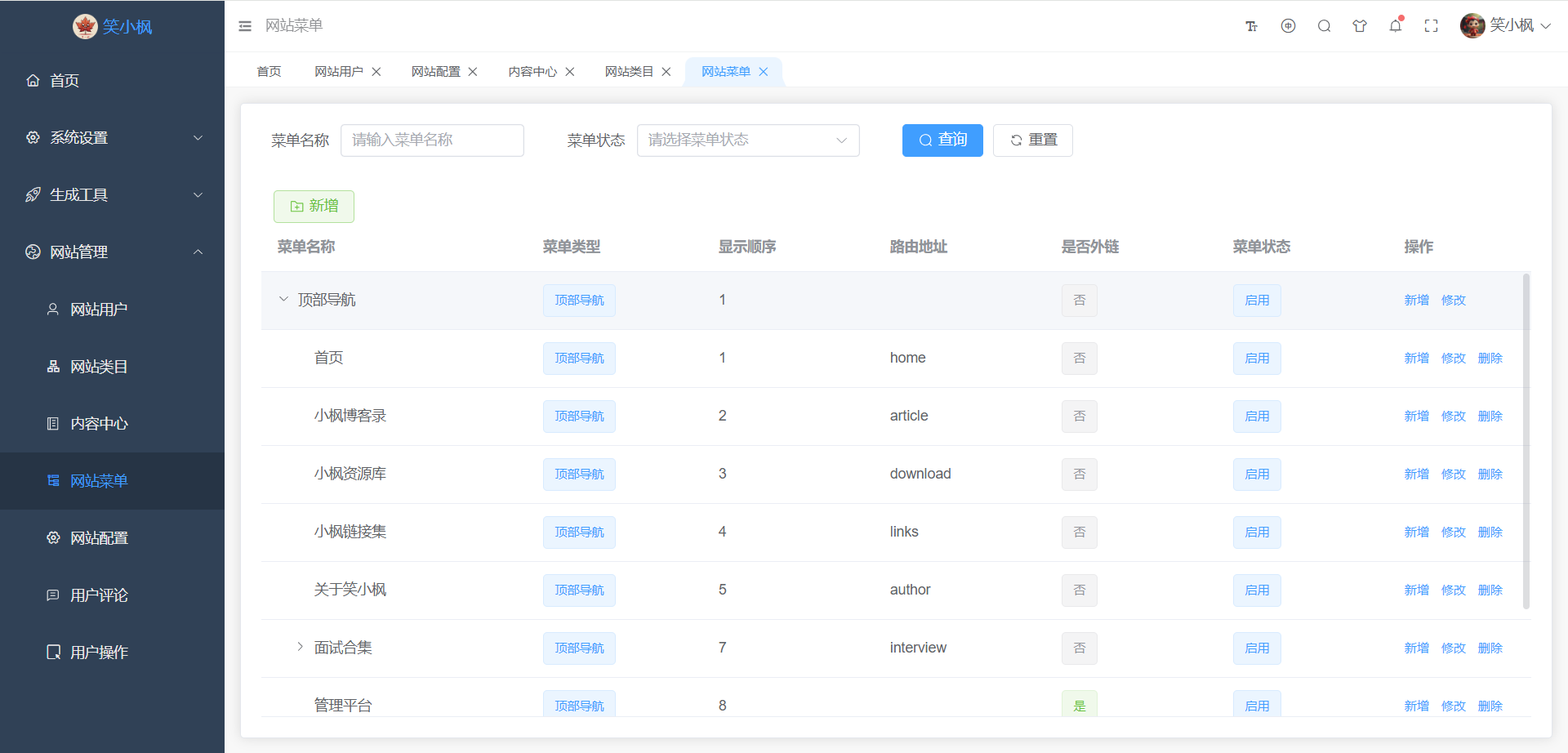Switch to the 首页 tab

269,72
